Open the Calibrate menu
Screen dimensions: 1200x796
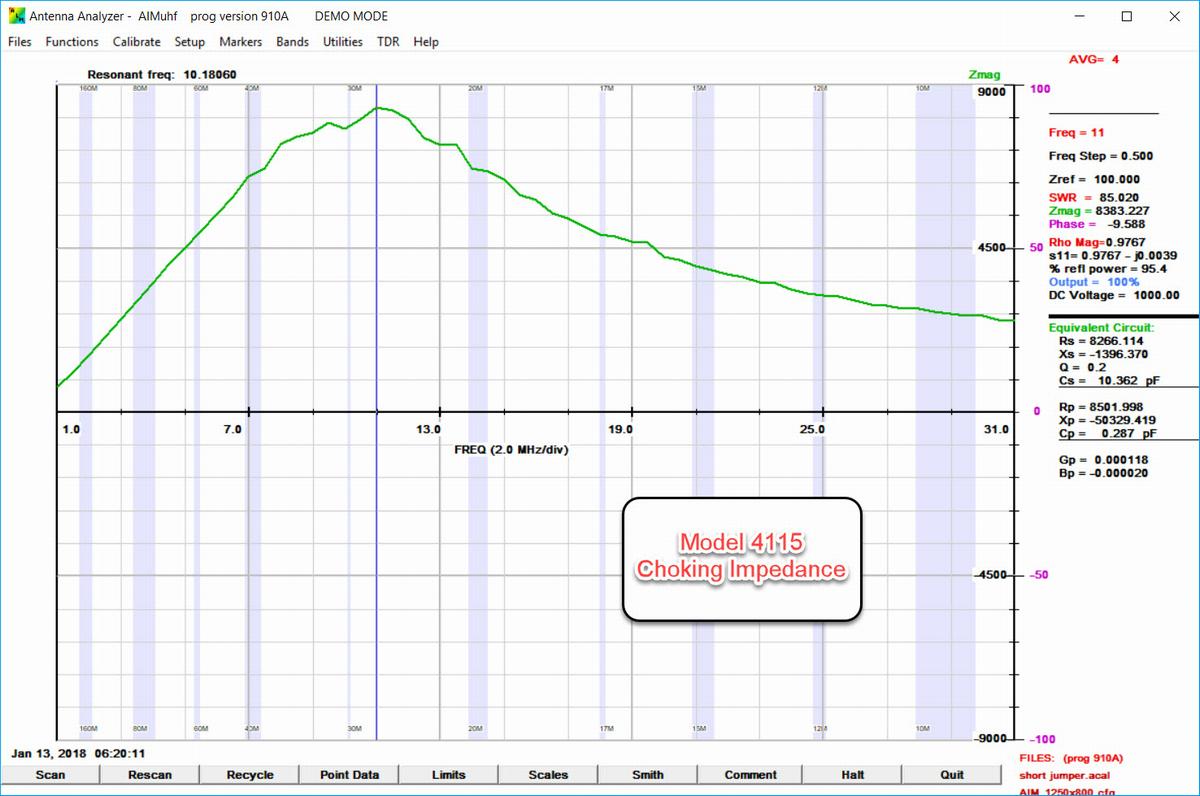136,42
